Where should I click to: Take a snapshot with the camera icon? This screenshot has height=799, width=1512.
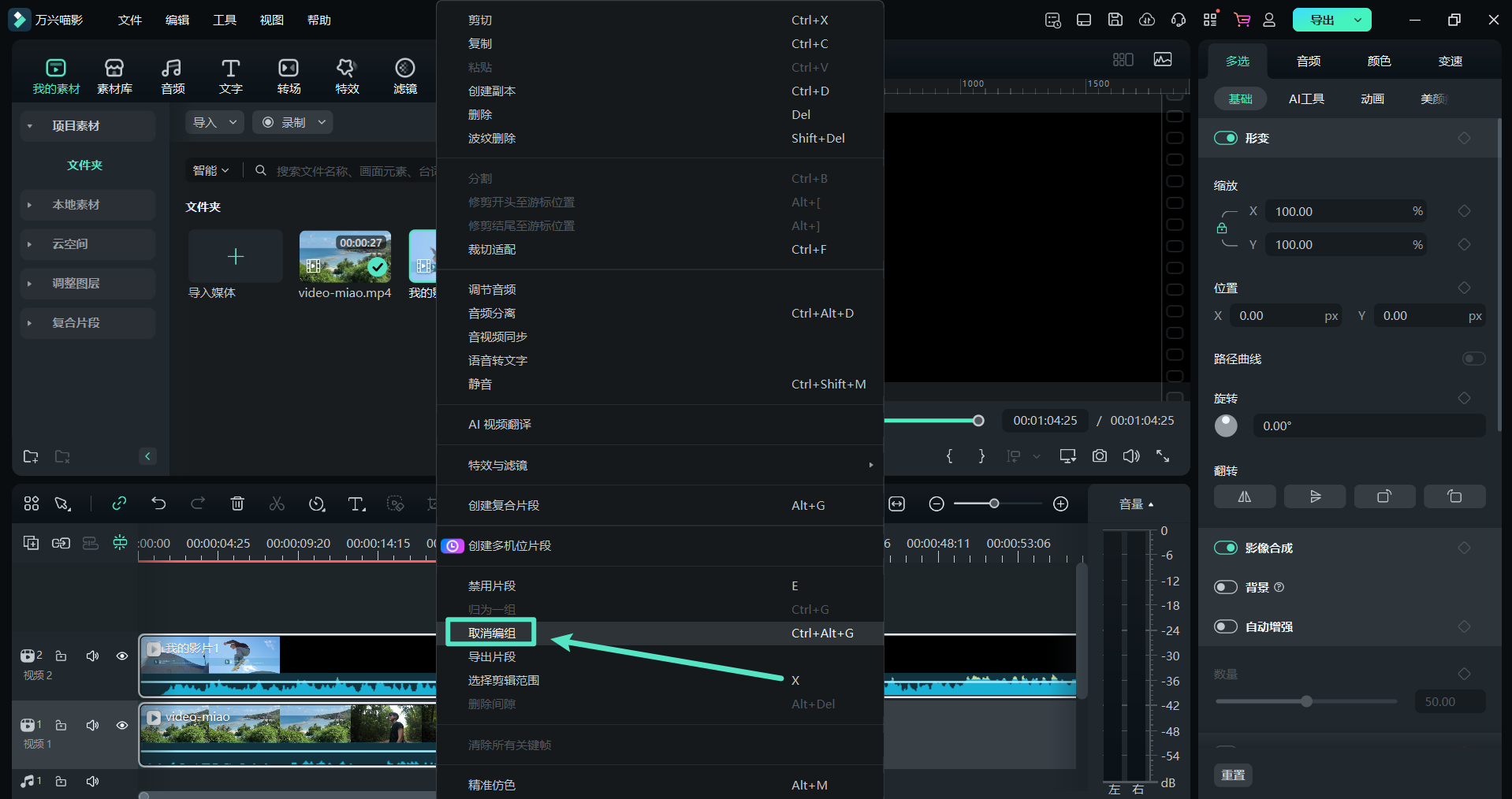(1100, 456)
